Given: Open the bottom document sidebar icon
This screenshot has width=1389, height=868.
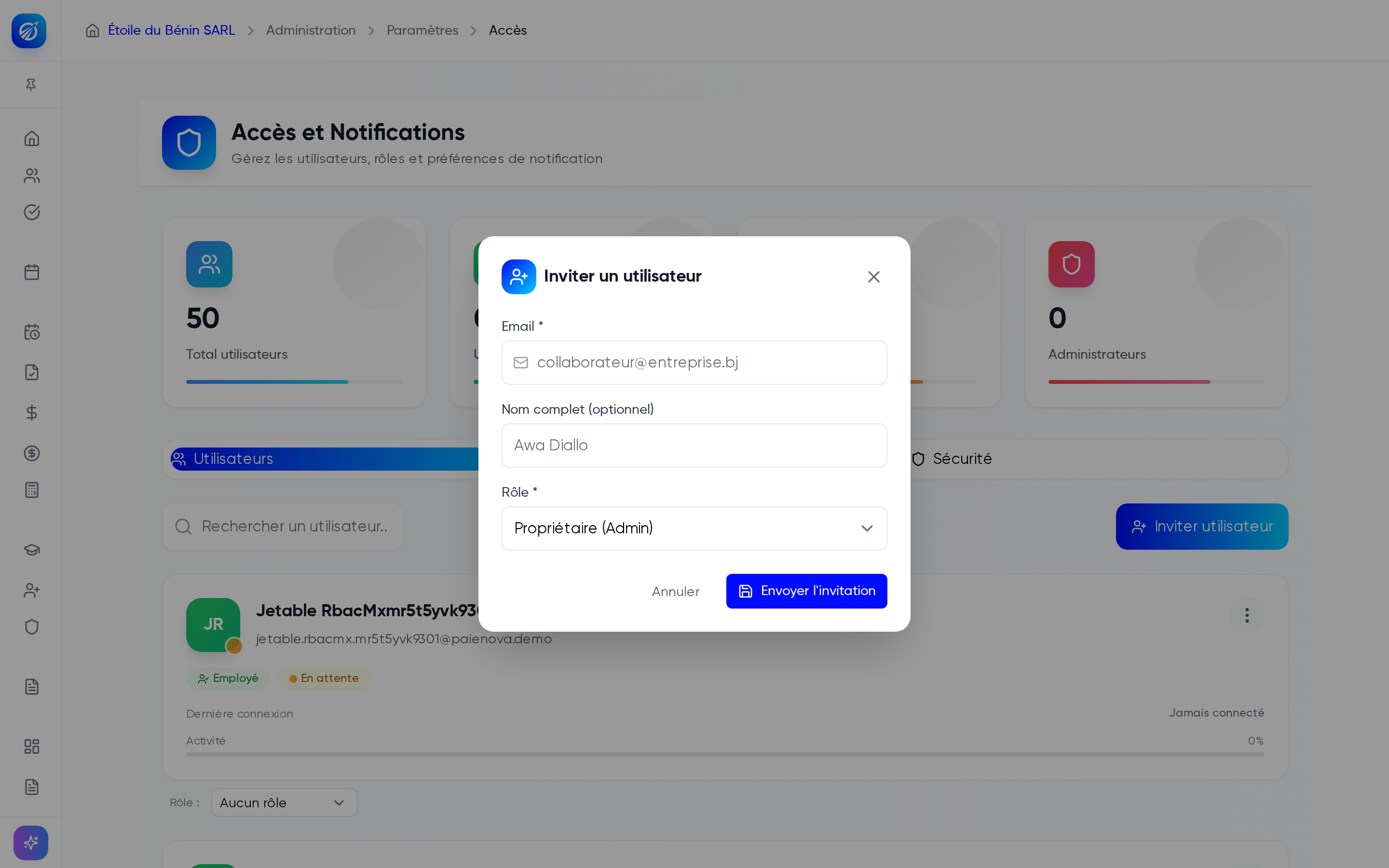Looking at the screenshot, I should point(31,787).
